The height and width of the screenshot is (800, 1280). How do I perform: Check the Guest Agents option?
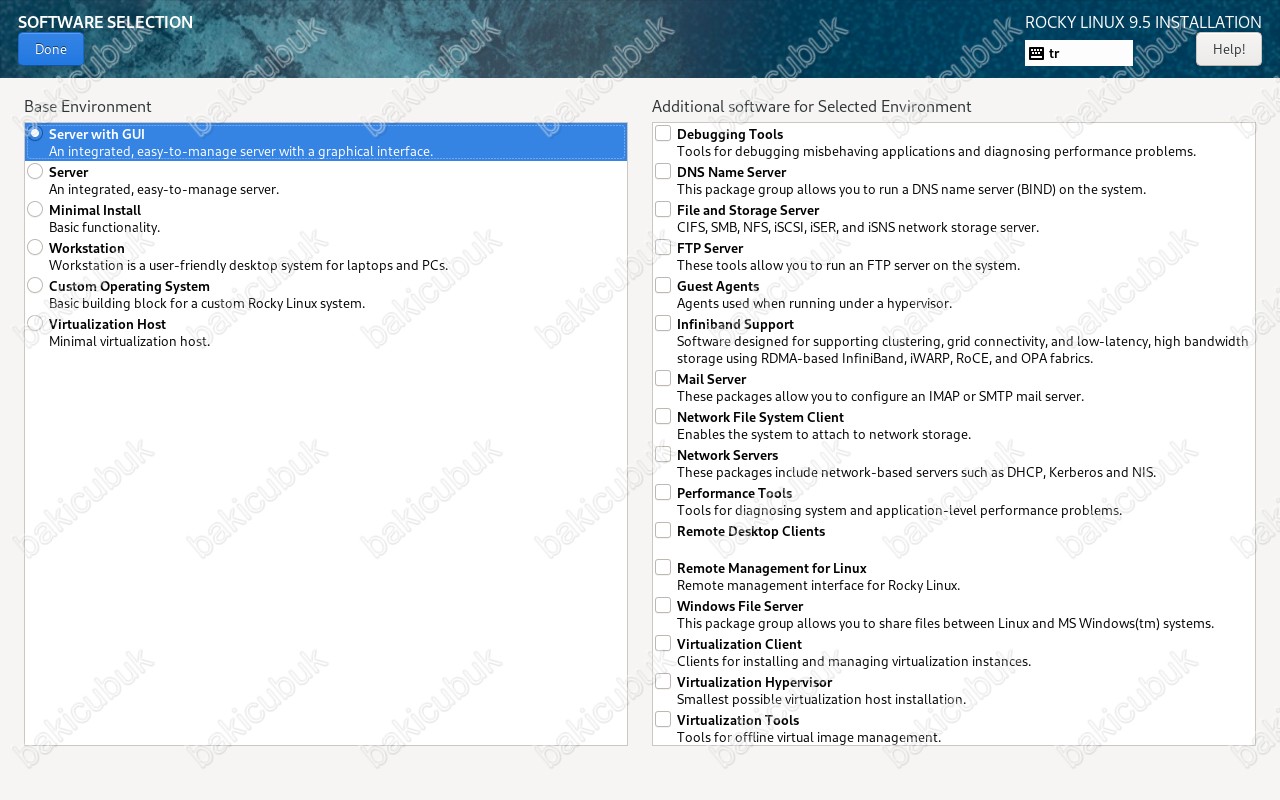(663, 285)
